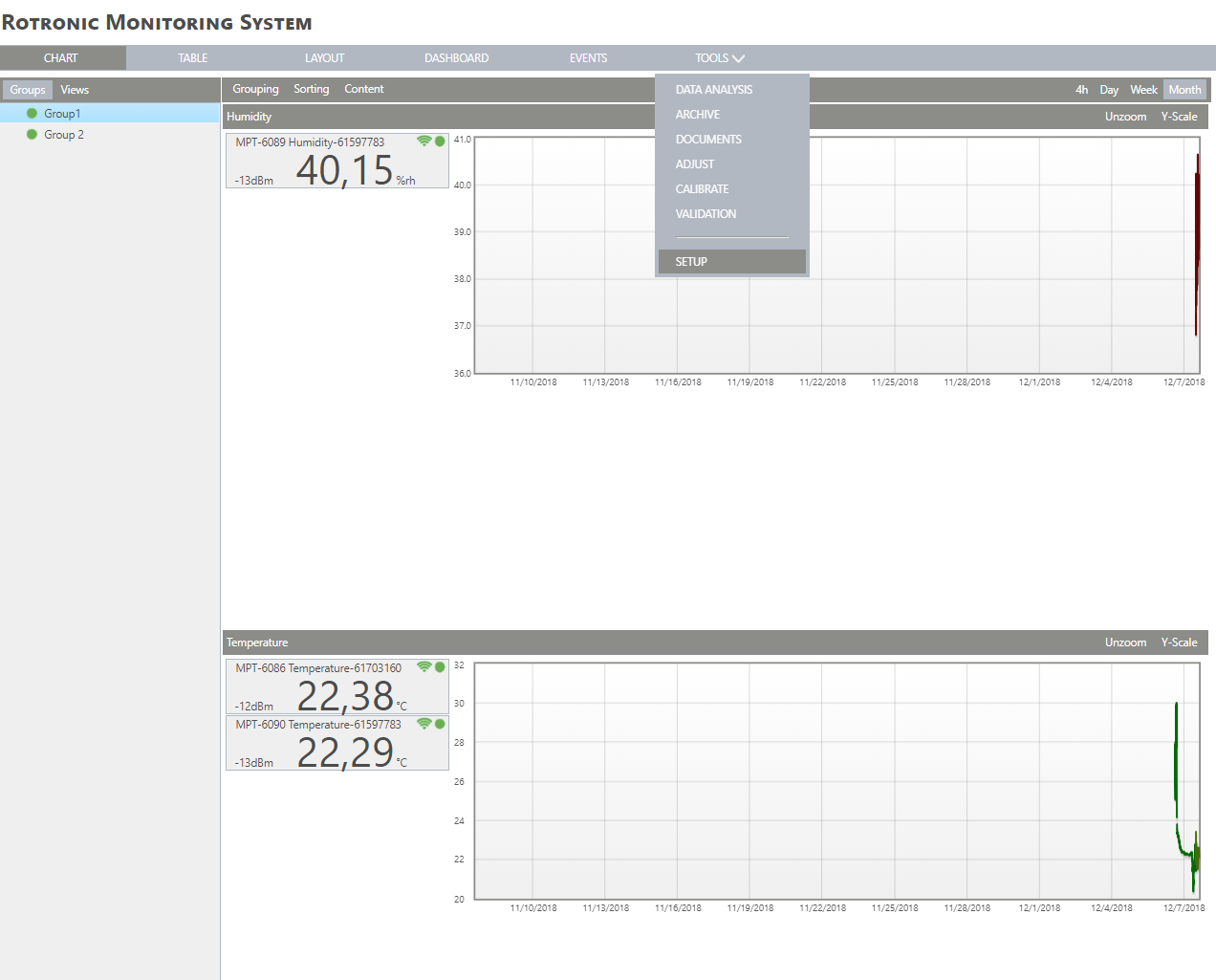The width and height of the screenshot is (1216, 980).
Task: Switch to the DASHBOARD tab
Action: [456, 58]
